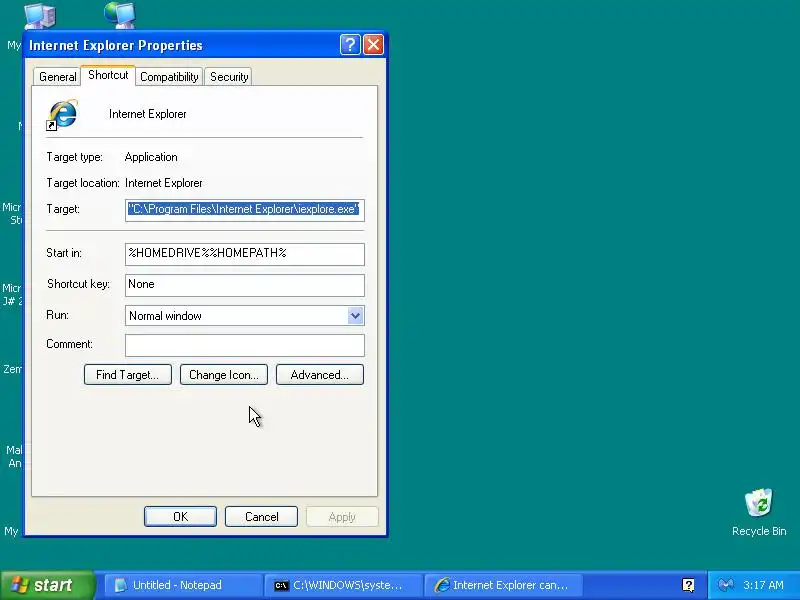The width and height of the screenshot is (800, 600).
Task: Click the Shortcut key field
Action: tap(245, 285)
